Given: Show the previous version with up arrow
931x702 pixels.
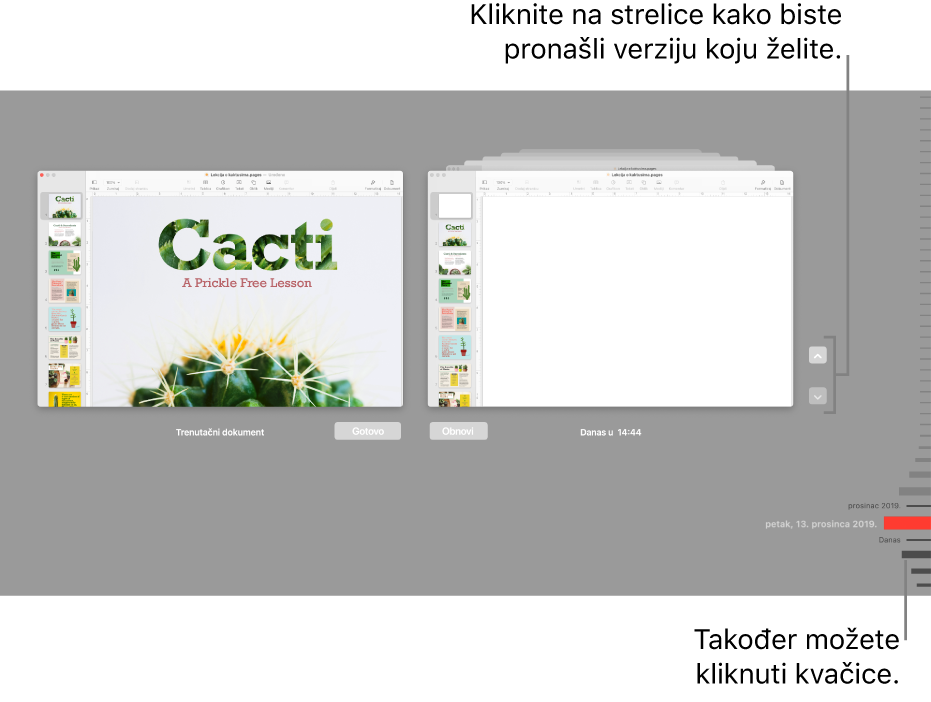Looking at the screenshot, I should (818, 355).
